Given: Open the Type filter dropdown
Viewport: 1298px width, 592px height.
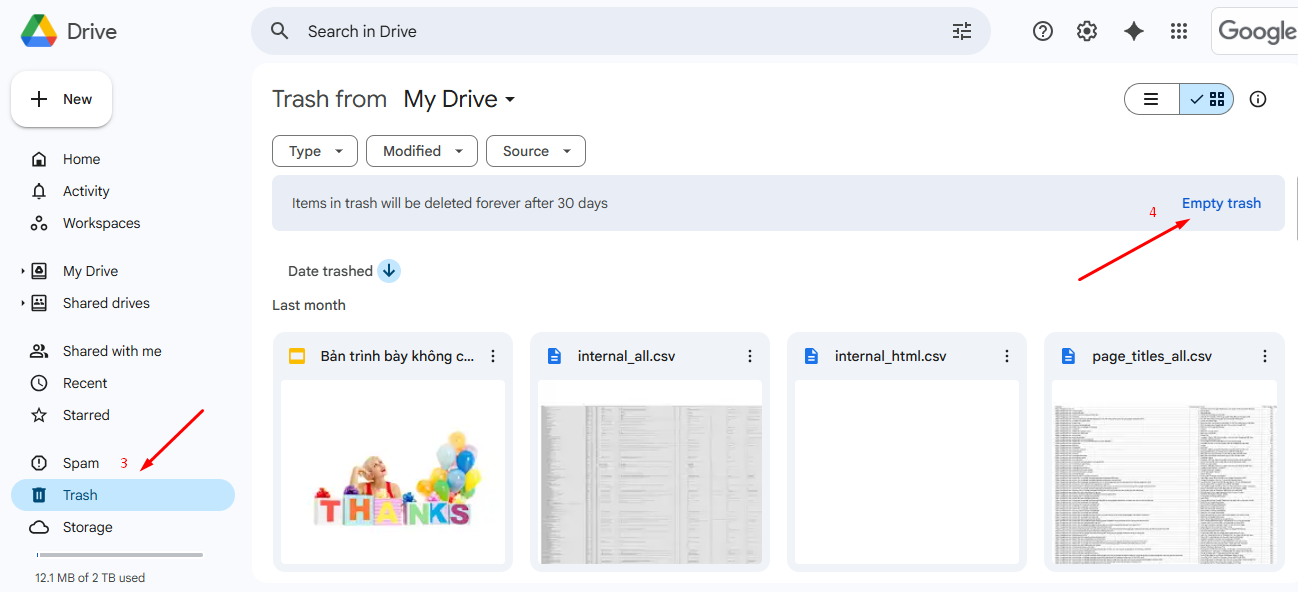Looking at the screenshot, I should tap(314, 151).
